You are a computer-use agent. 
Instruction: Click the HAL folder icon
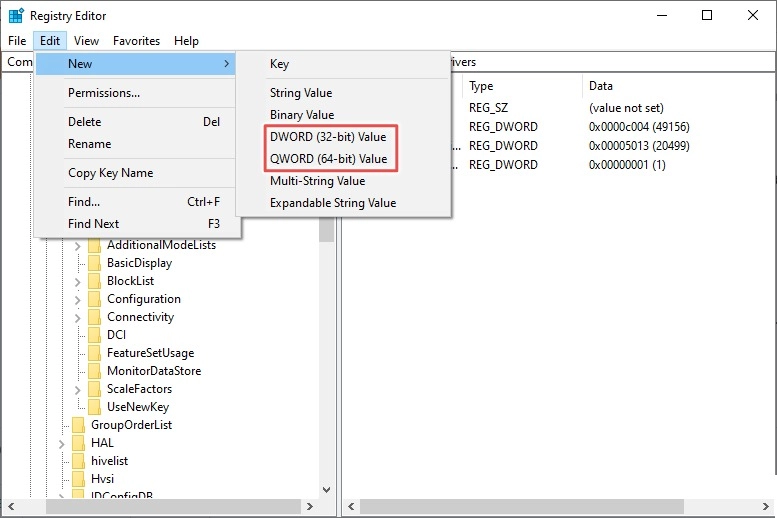coord(79,443)
